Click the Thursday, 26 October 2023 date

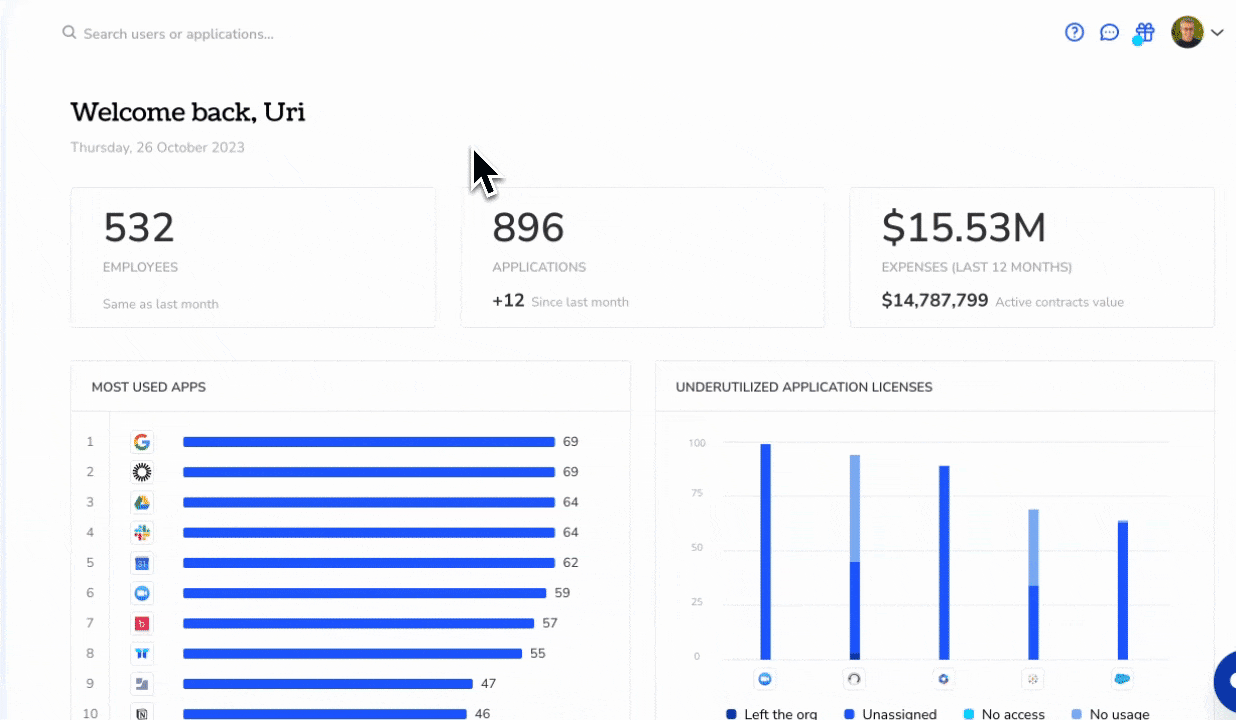click(157, 148)
